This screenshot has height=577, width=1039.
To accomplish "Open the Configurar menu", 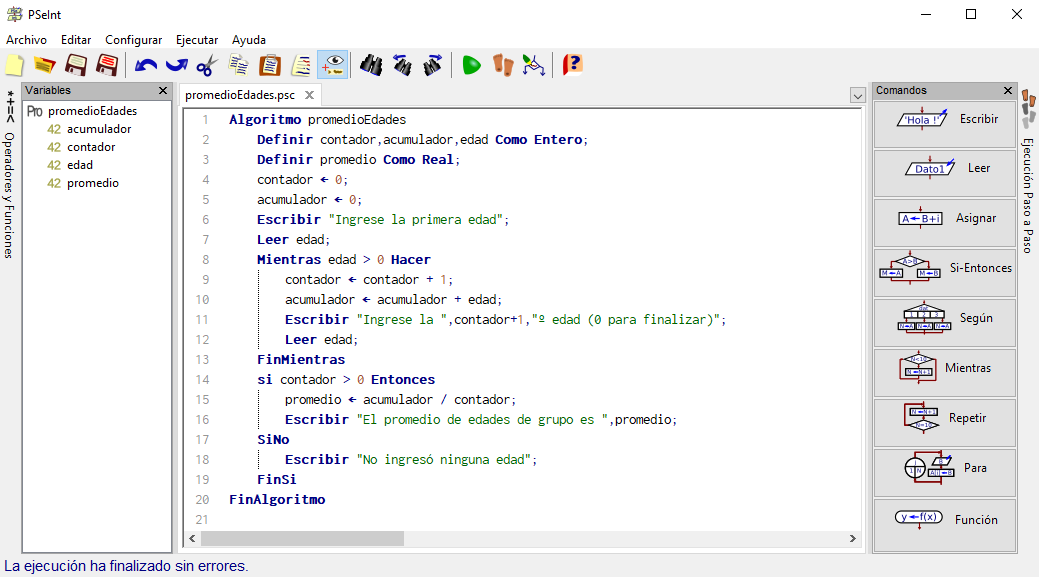I will 133,40.
